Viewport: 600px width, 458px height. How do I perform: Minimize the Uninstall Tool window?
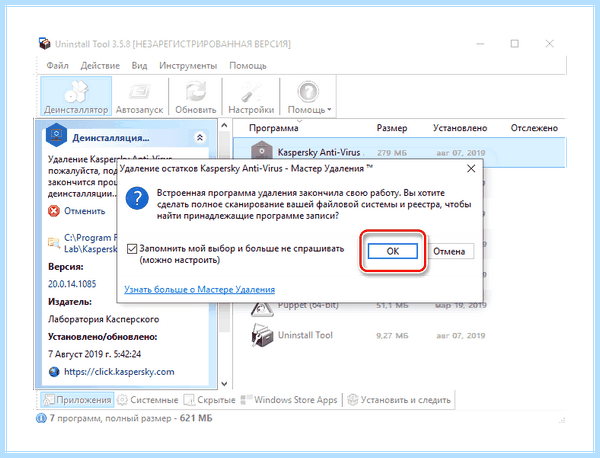(481, 44)
